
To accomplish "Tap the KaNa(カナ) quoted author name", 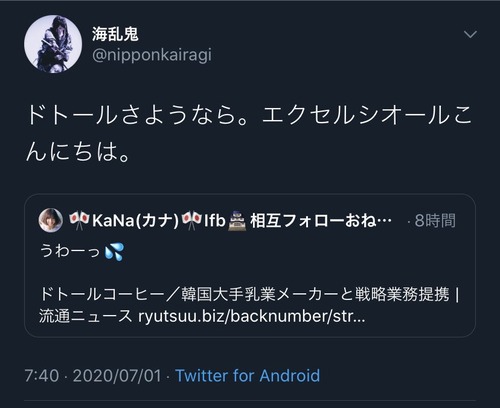I will (136, 220).
